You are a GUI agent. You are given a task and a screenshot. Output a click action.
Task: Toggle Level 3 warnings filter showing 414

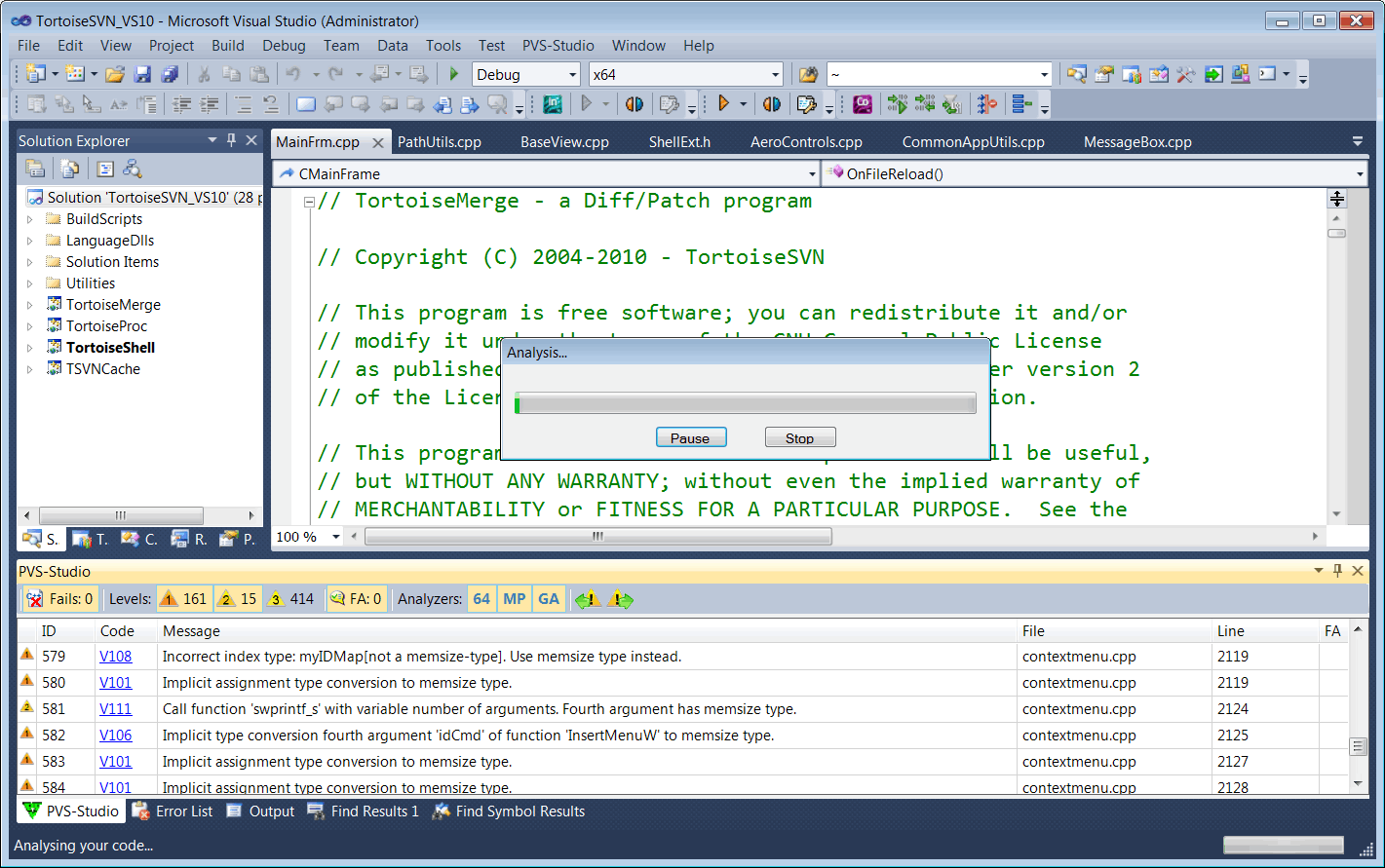[291, 599]
